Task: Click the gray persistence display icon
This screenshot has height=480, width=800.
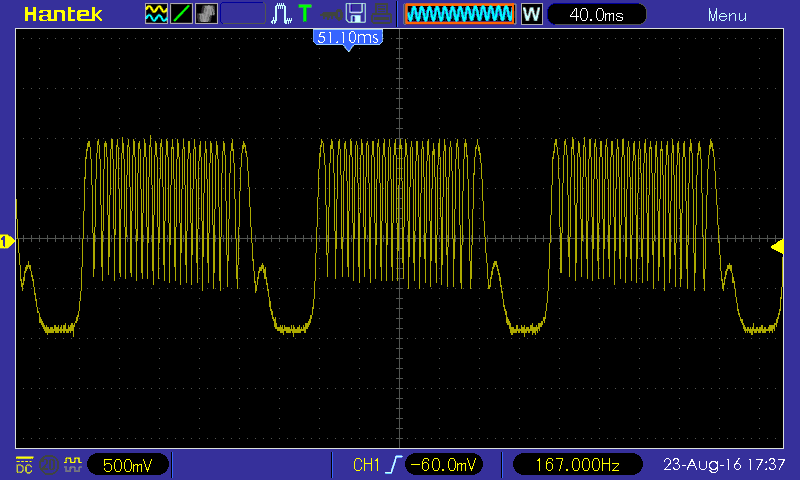Action: (x=206, y=14)
